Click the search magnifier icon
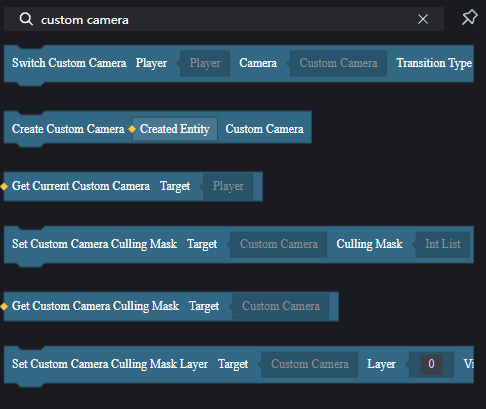 coord(26,19)
